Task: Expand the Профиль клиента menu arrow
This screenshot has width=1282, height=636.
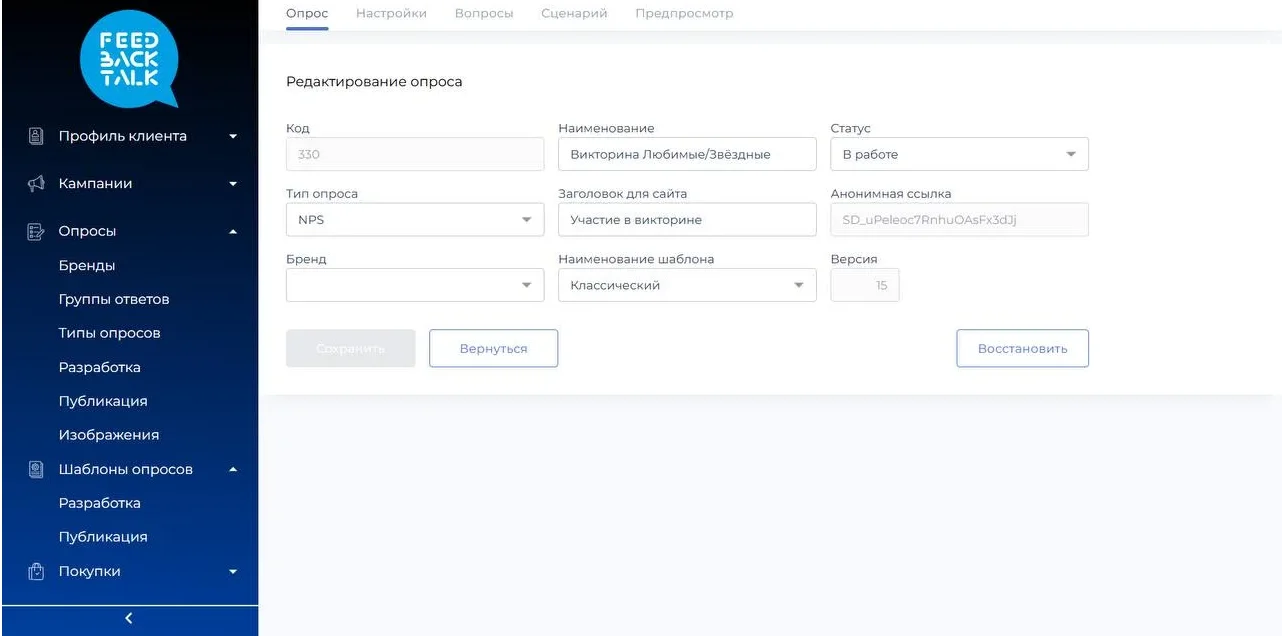Action: point(233,137)
